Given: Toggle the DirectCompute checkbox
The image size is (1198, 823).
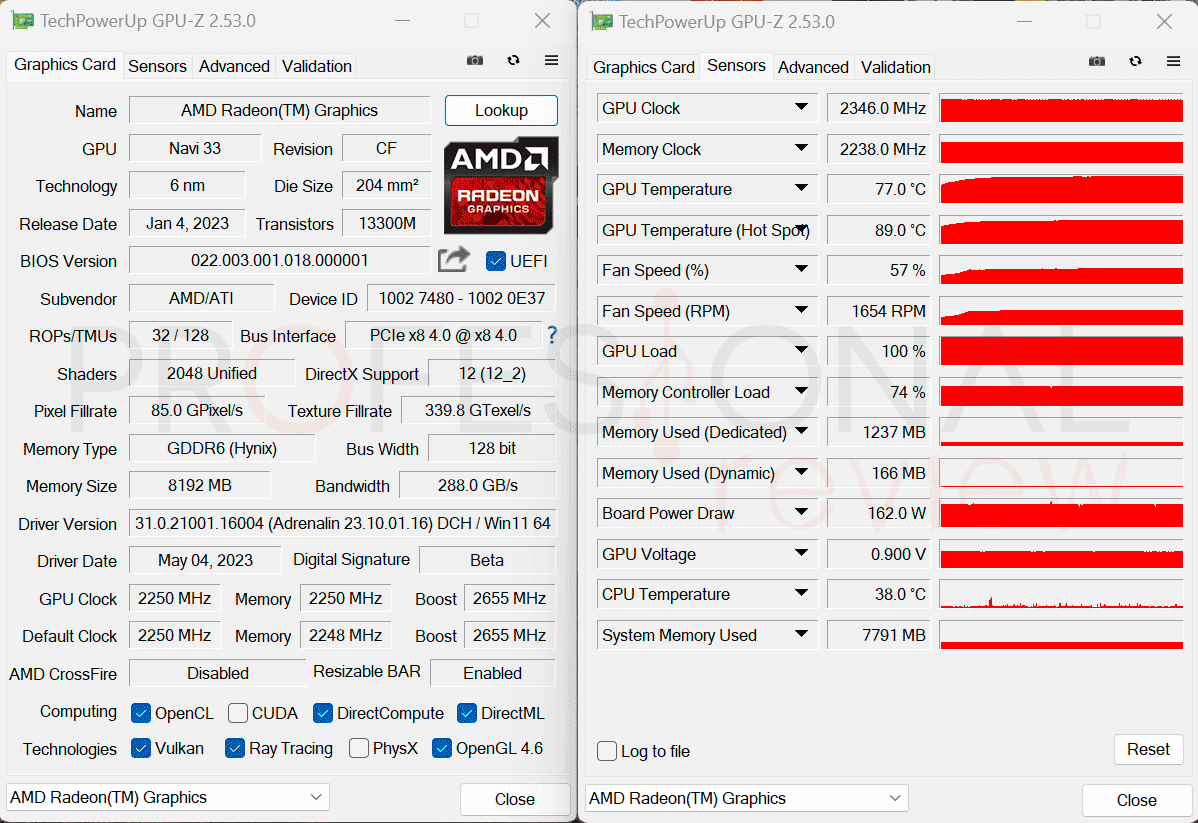Looking at the screenshot, I should (322, 713).
